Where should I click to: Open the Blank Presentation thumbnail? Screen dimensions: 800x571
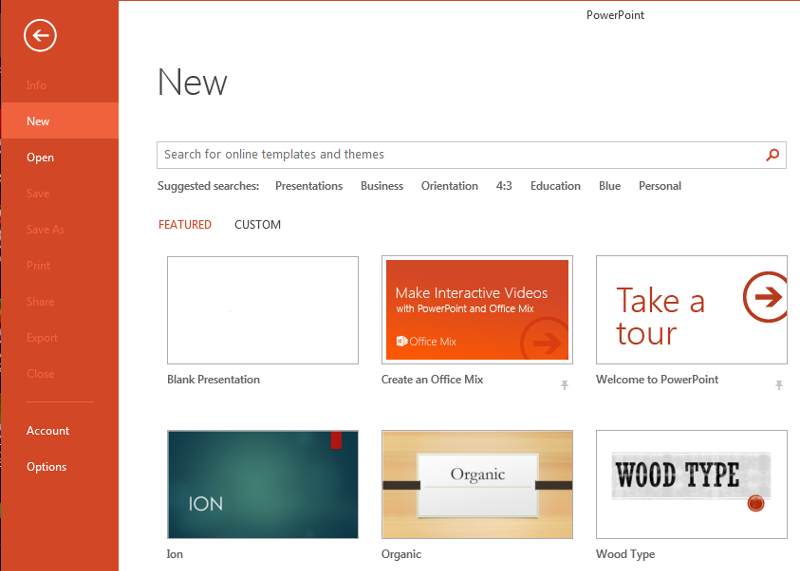[x=262, y=310]
